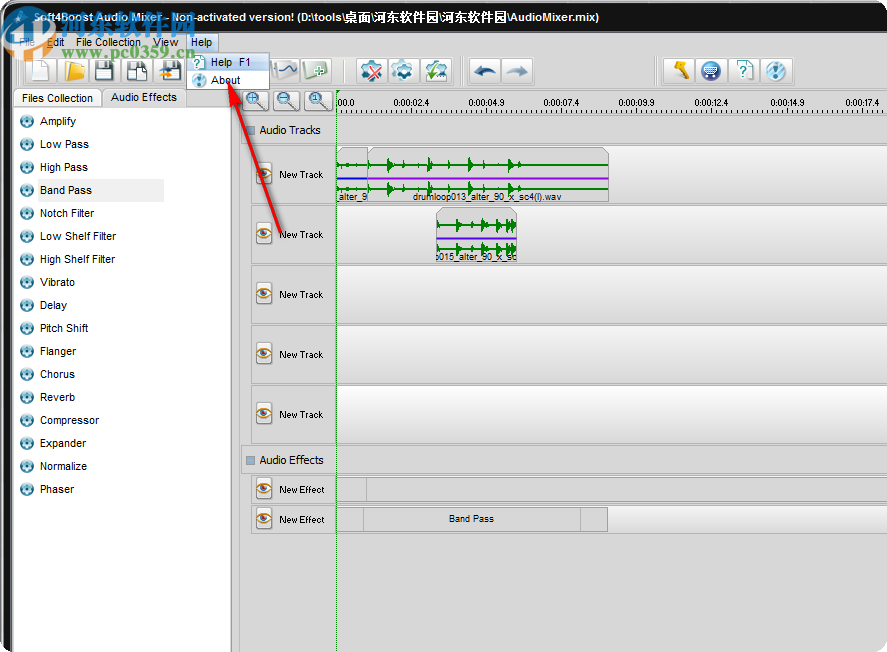The image size is (887, 652).
Task: Click the blue envelope curve toolbar icon
Action: pyautogui.click(x=285, y=70)
